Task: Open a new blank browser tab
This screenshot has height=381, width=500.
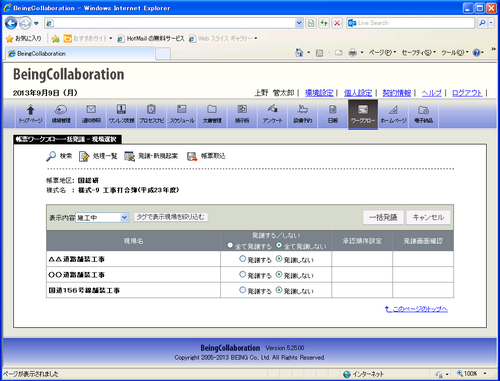Action: pos(163,54)
